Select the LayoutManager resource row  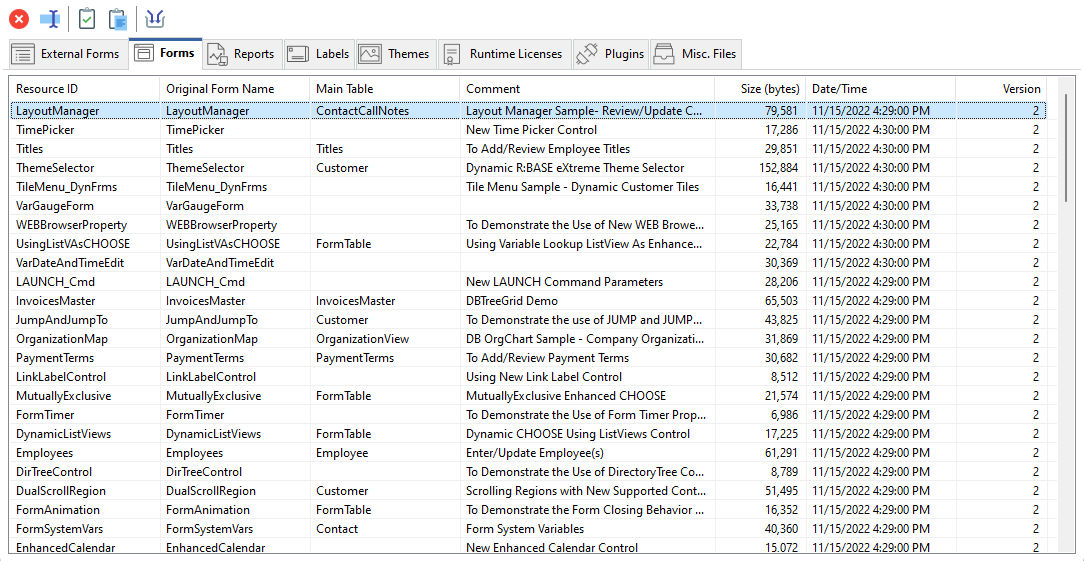coord(528,111)
